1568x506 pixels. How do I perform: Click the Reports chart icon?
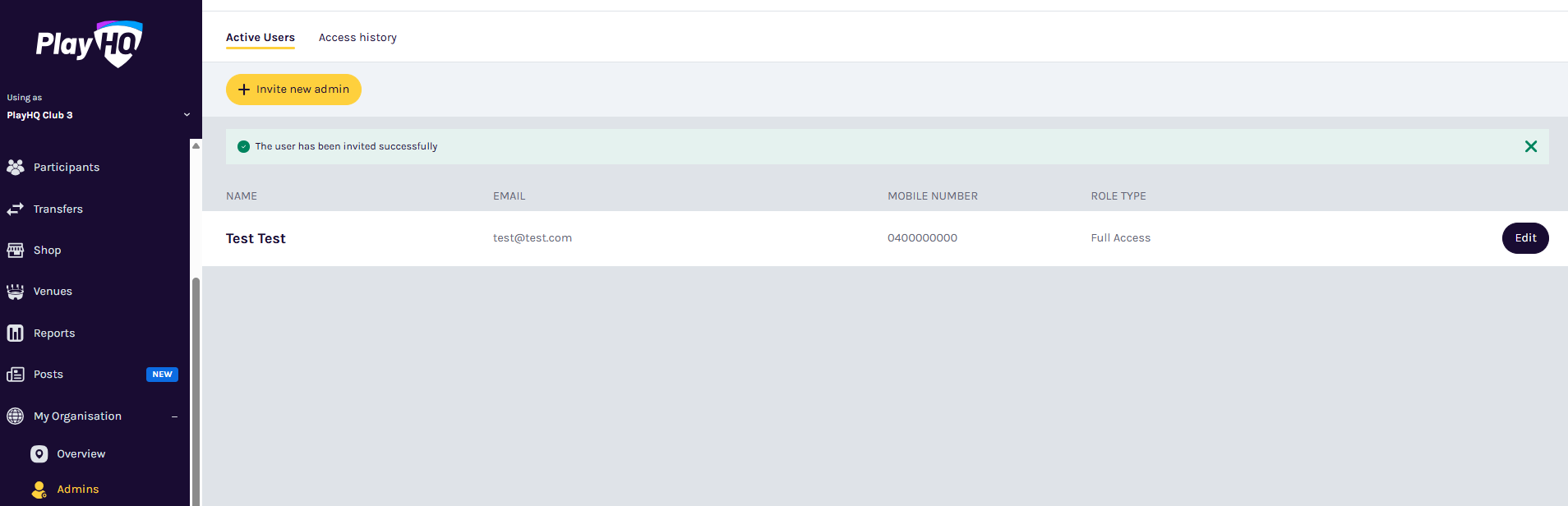tap(15, 333)
